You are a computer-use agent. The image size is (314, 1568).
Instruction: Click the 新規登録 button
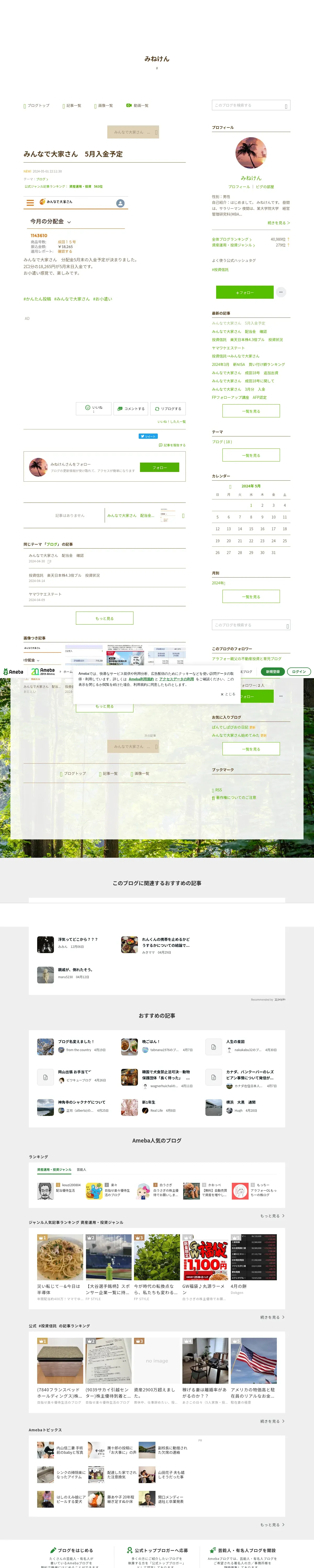pos(273,671)
